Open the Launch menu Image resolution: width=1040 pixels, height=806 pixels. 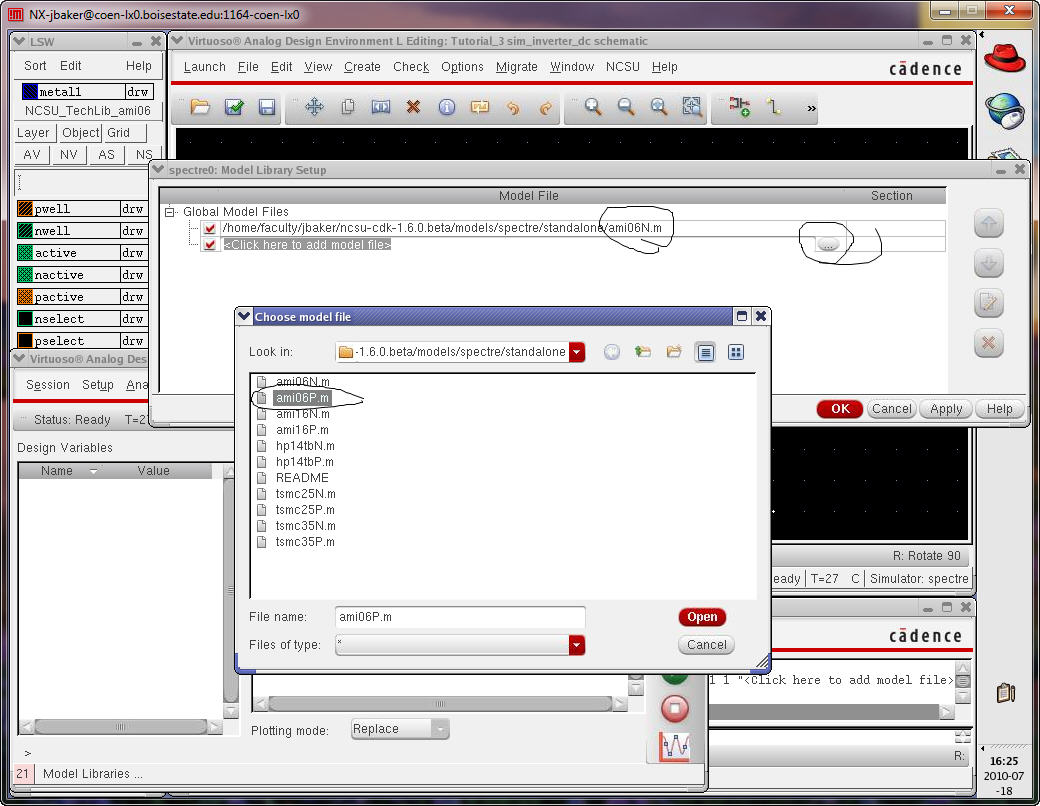204,67
